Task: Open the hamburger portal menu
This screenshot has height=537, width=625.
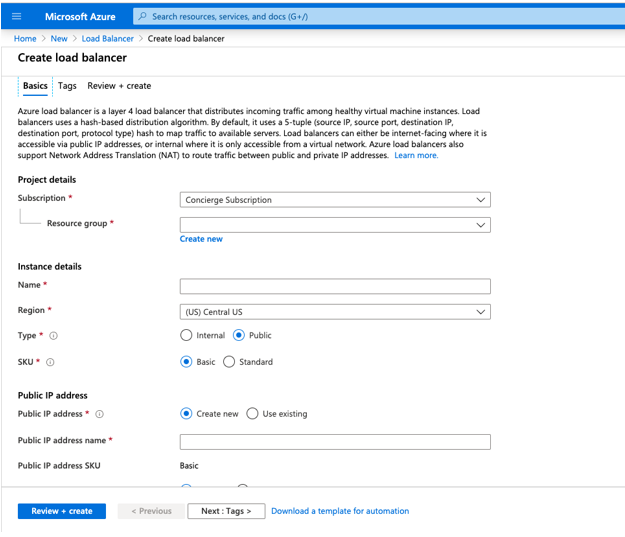Action: [x=16, y=16]
